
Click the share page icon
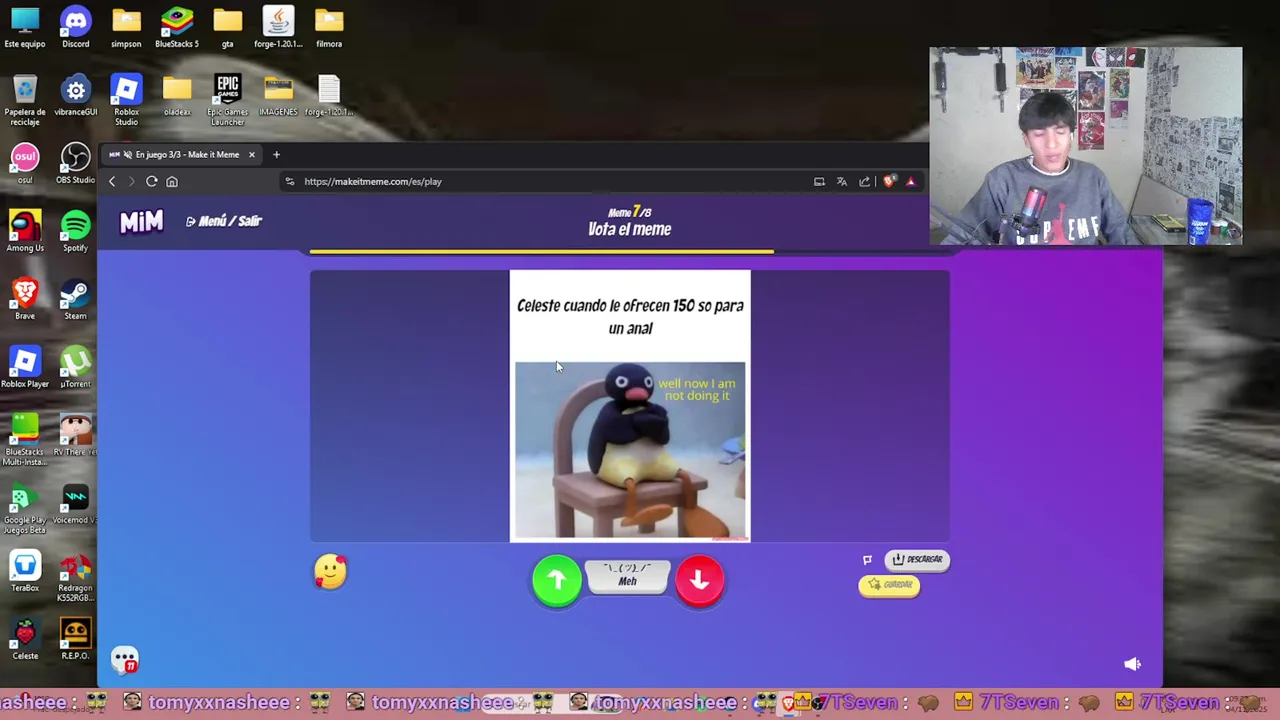pos(865,181)
